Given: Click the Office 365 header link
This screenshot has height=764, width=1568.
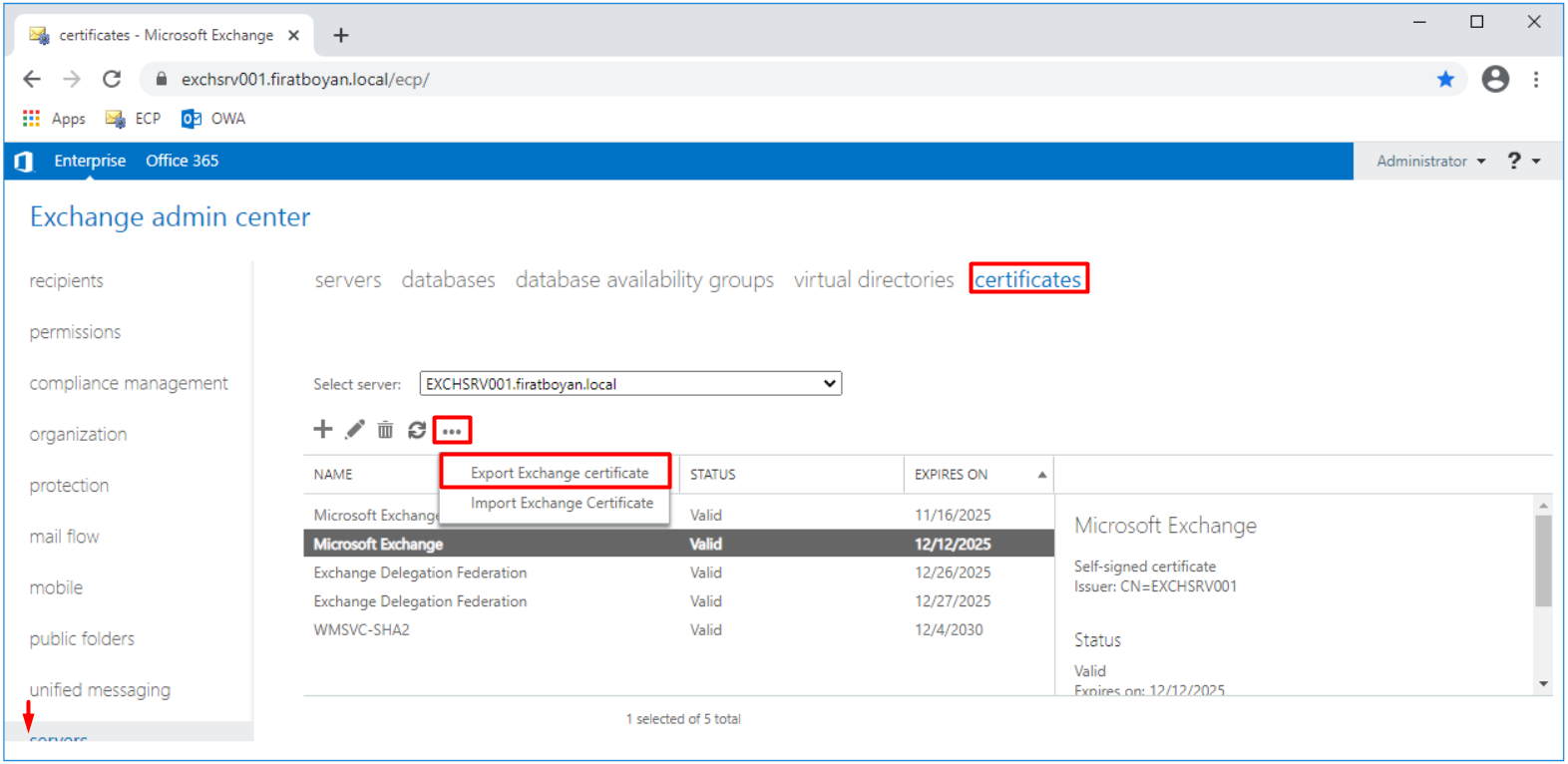Looking at the screenshot, I should [182, 161].
